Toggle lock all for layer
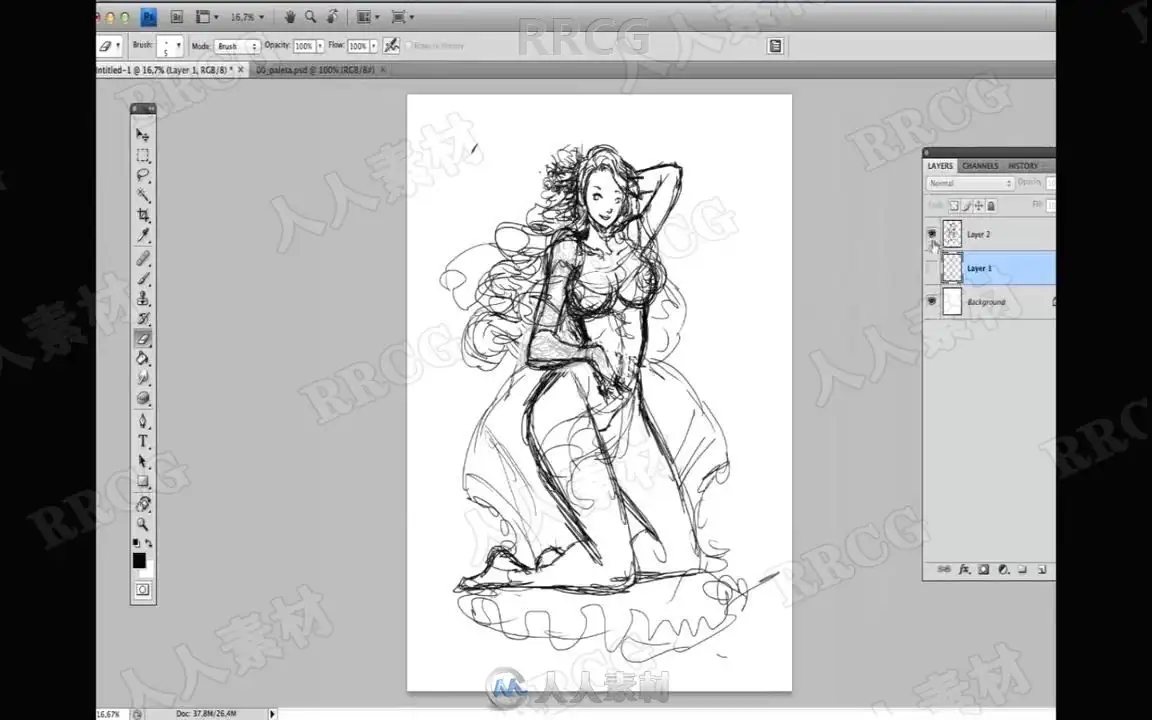 991,206
